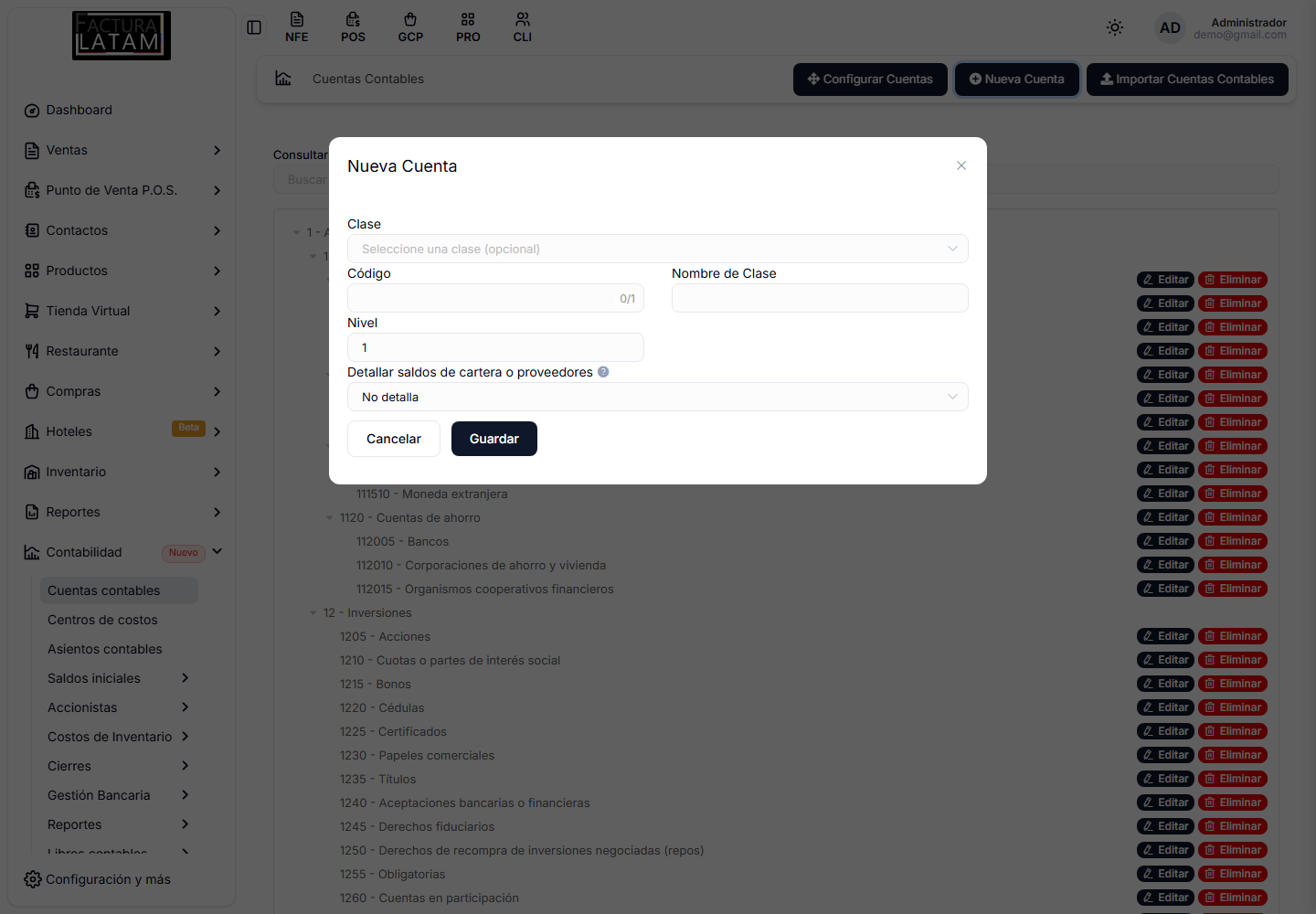Click the Guardar button
The height and width of the screenshot is (914, 1316).
[x=494, y=439]
